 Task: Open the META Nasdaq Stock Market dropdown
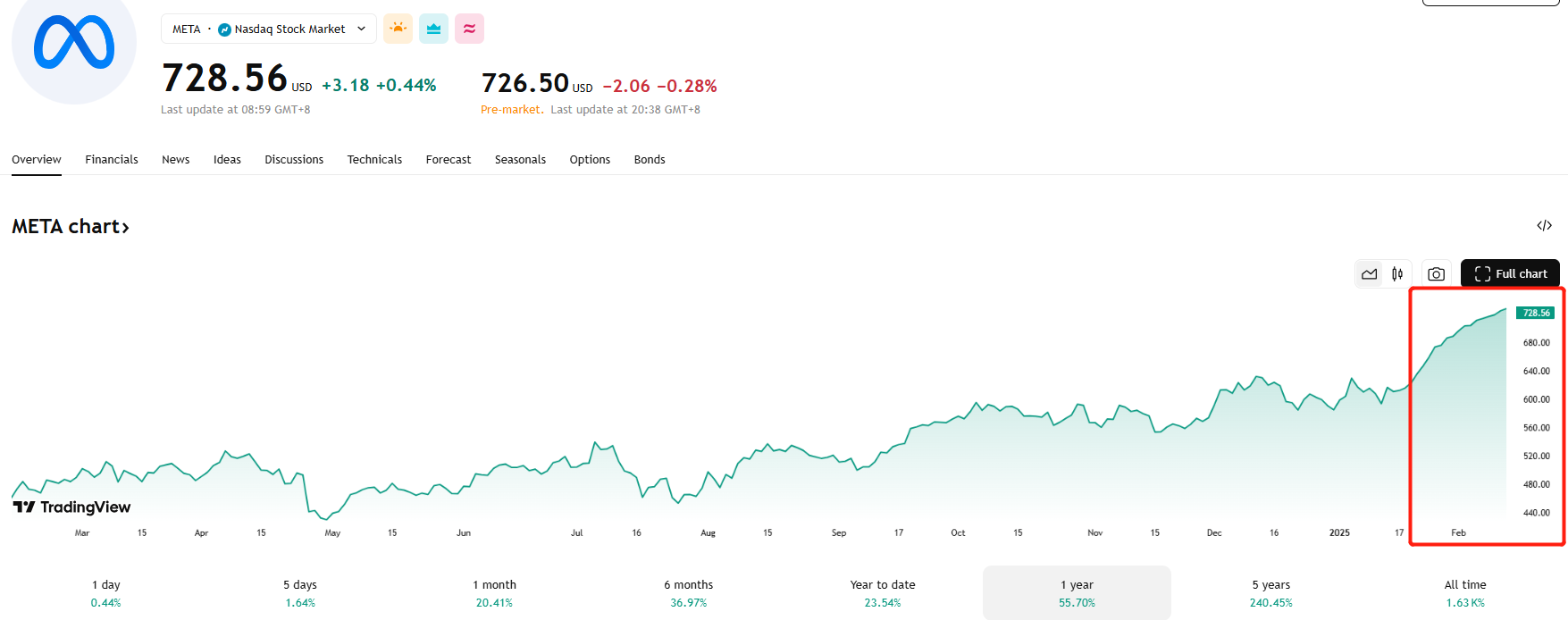click(268, 29)
